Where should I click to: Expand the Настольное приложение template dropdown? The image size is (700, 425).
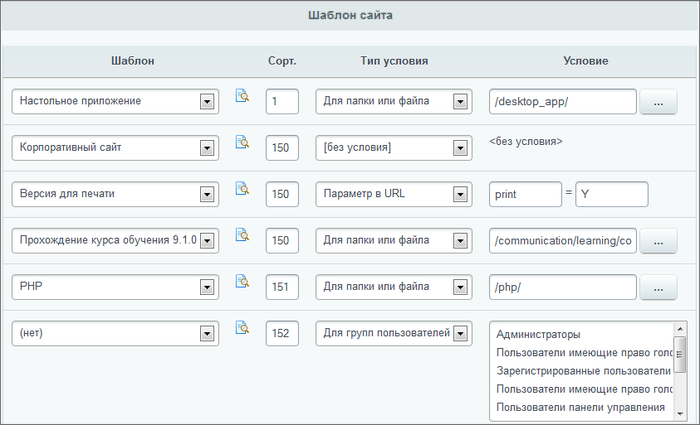click(207, 101)
